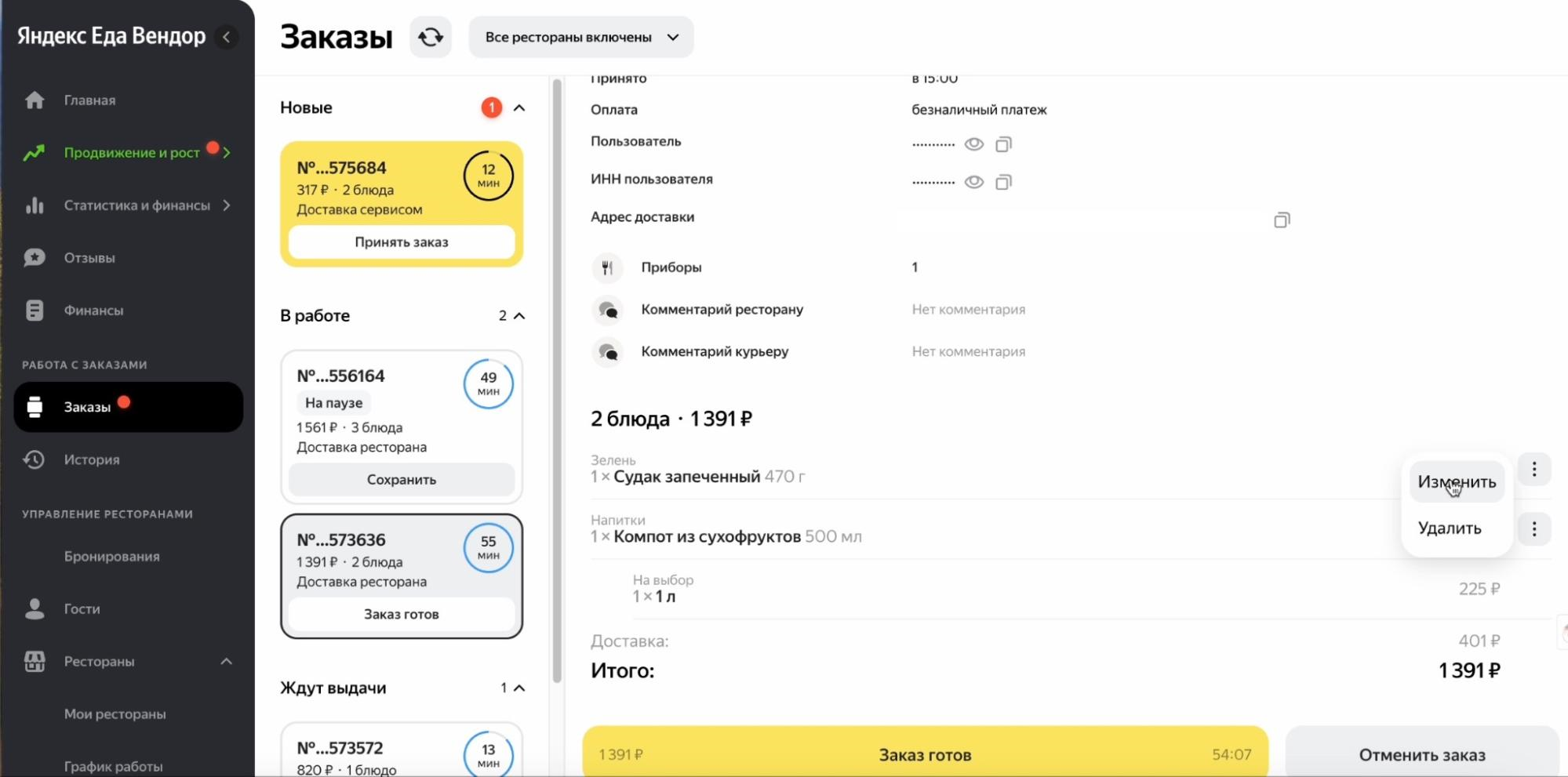This screenshot has height=777, width=1568.
Task: Collapse the Новые orders section
Action: click(519, 108)
